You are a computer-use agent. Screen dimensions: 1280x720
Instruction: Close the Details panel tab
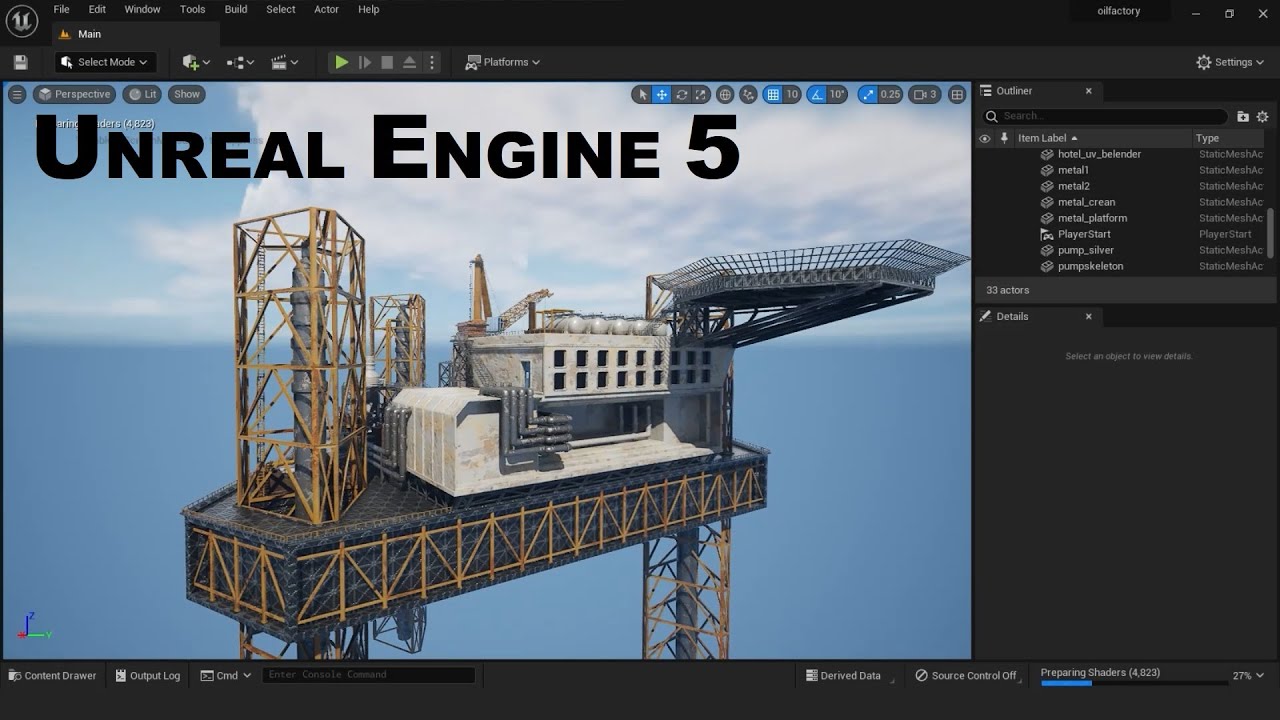tap(1089, 316)
